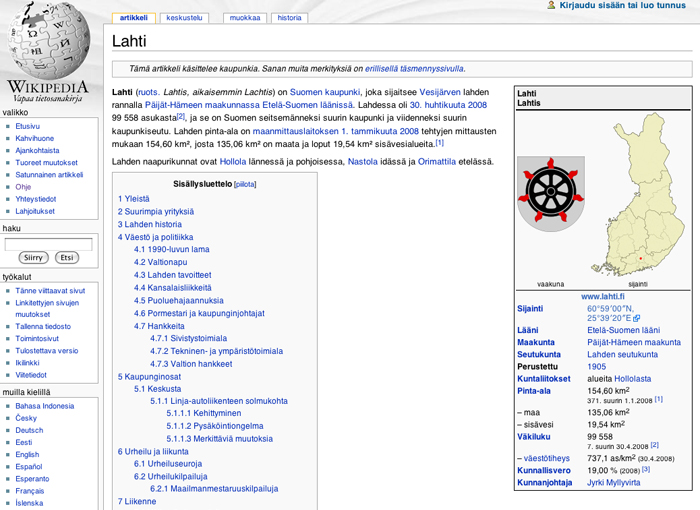Open Päijät-Hämeen maakunta infobox link
The height and width of the screenshot is (510, 700).
[634, 343]
